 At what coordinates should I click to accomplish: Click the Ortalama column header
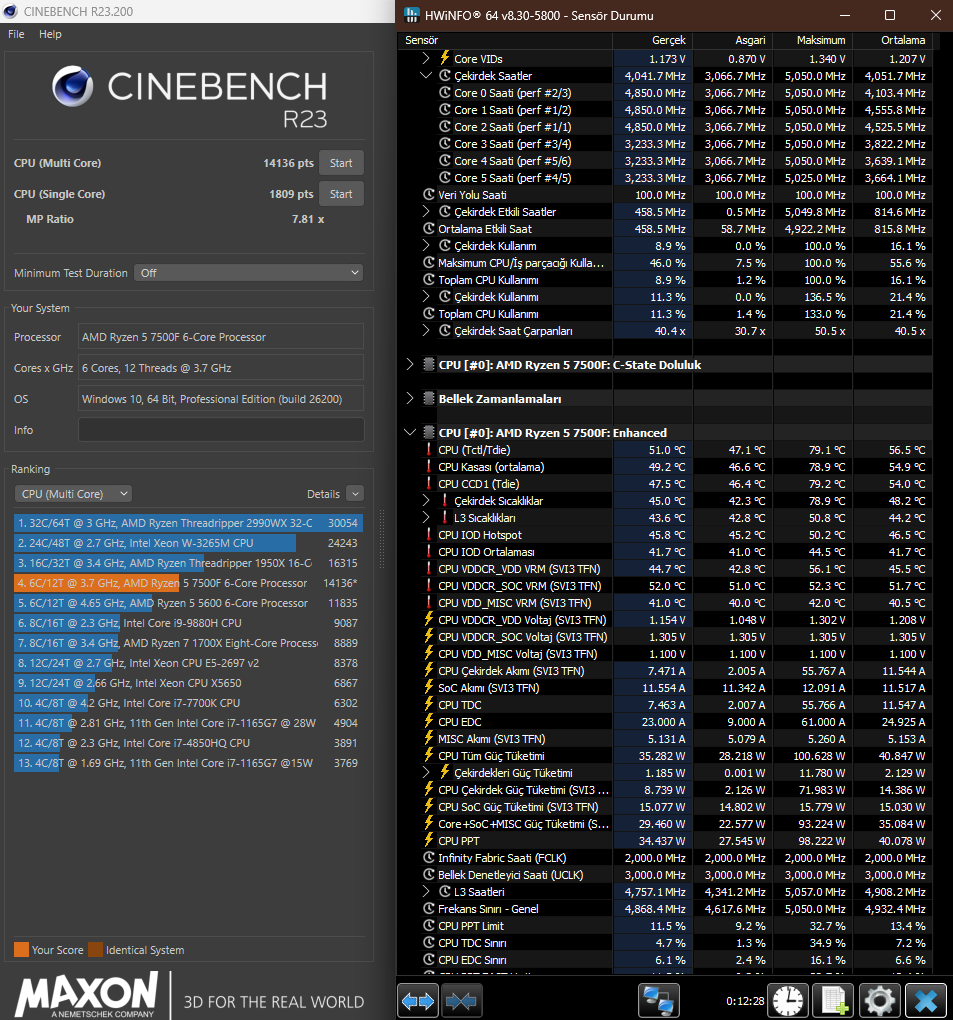pyautogui.click(x=893, y=40)
